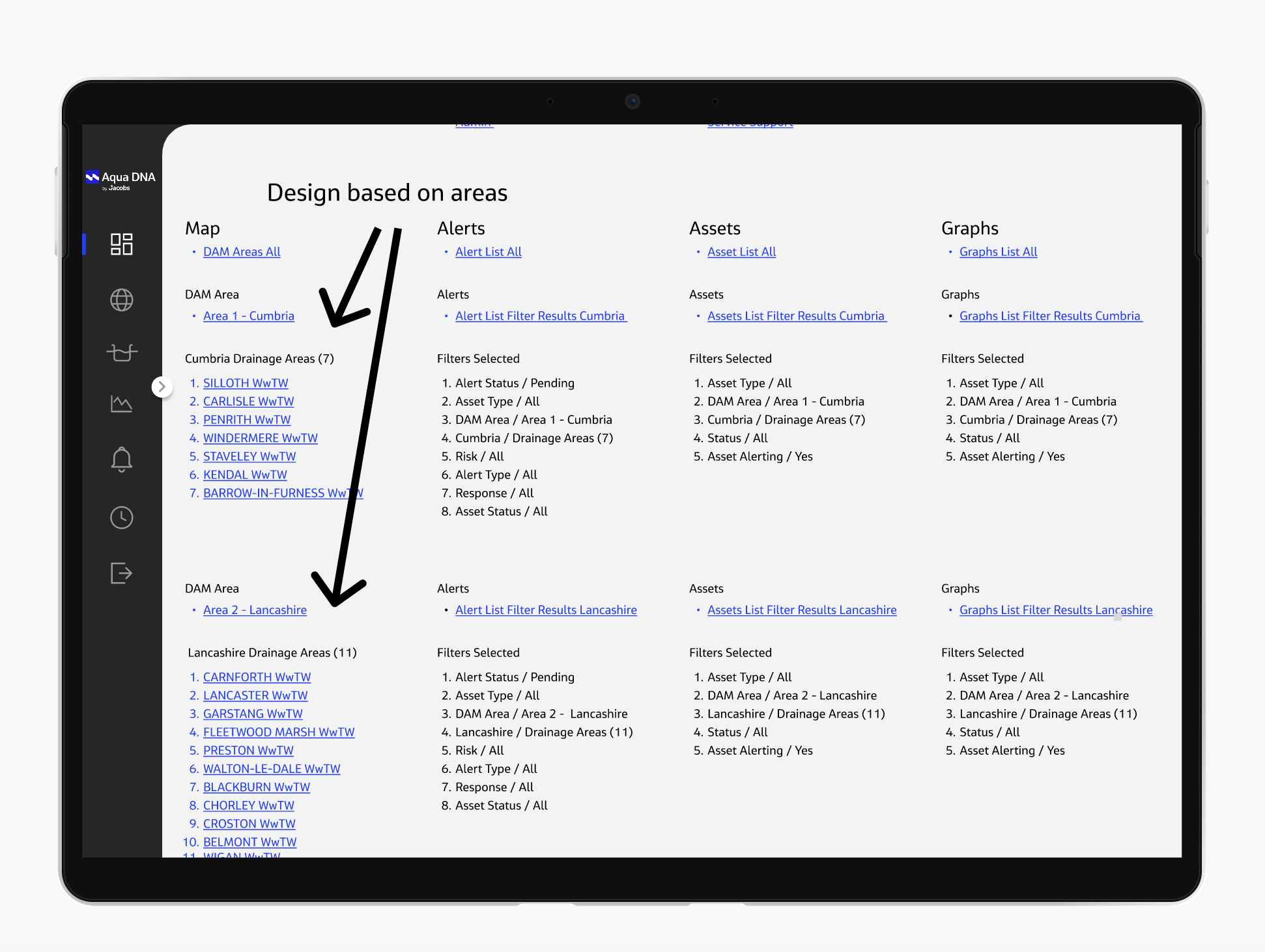The height and width of the screenshot is (952, 1265).
Task: Open Graphs List All link
Action: [998, 252]
